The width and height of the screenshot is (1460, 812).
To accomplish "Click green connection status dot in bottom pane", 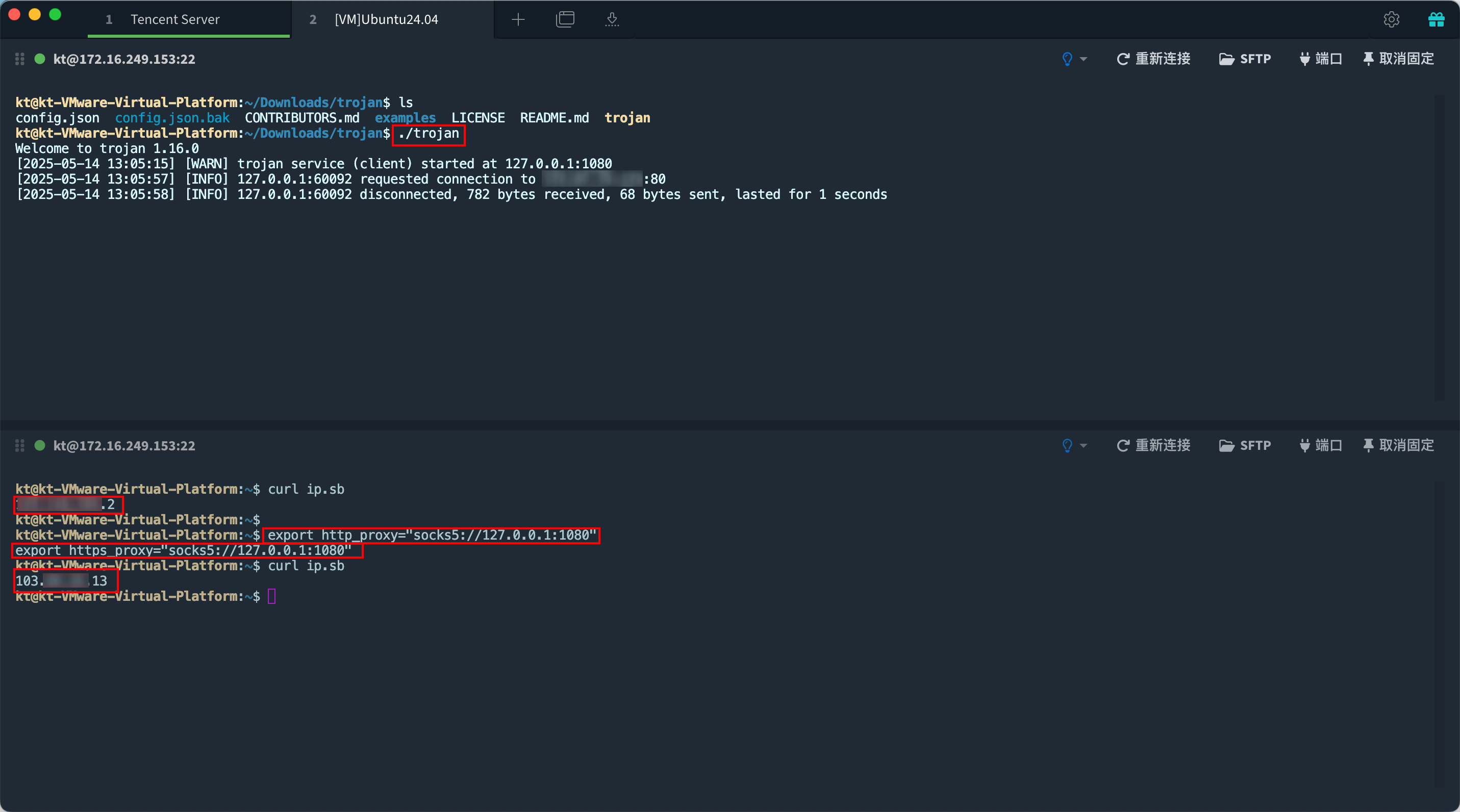I will click(x=40, y=445).
